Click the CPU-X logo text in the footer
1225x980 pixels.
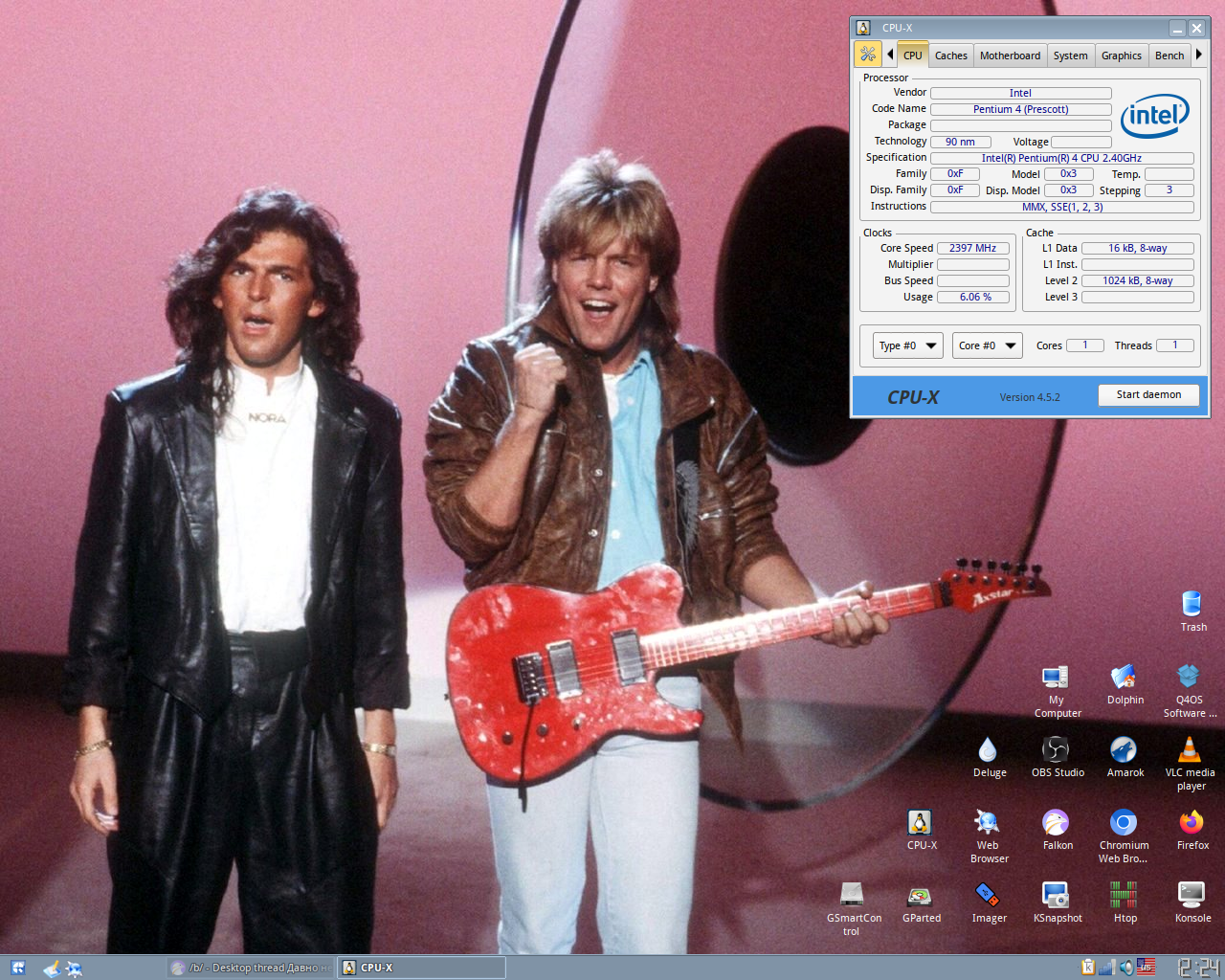[913, 397]
